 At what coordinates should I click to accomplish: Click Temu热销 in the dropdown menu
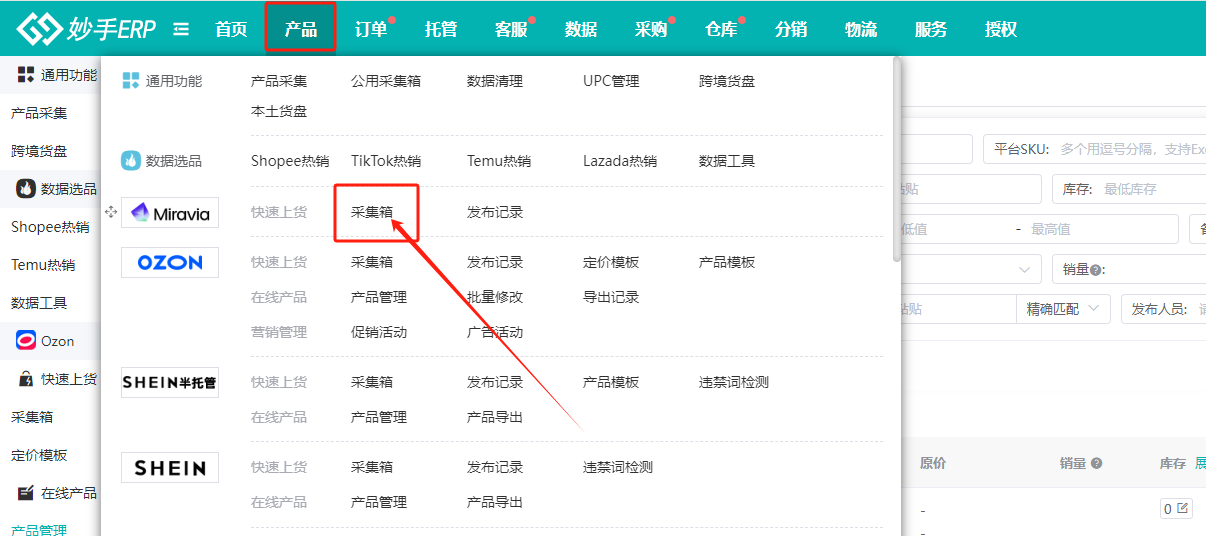(x=499, y=161)
